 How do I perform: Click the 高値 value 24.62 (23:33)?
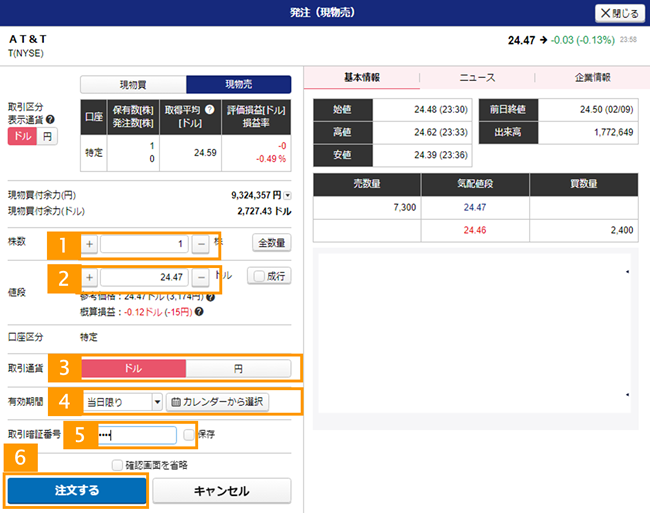point(441,132)
